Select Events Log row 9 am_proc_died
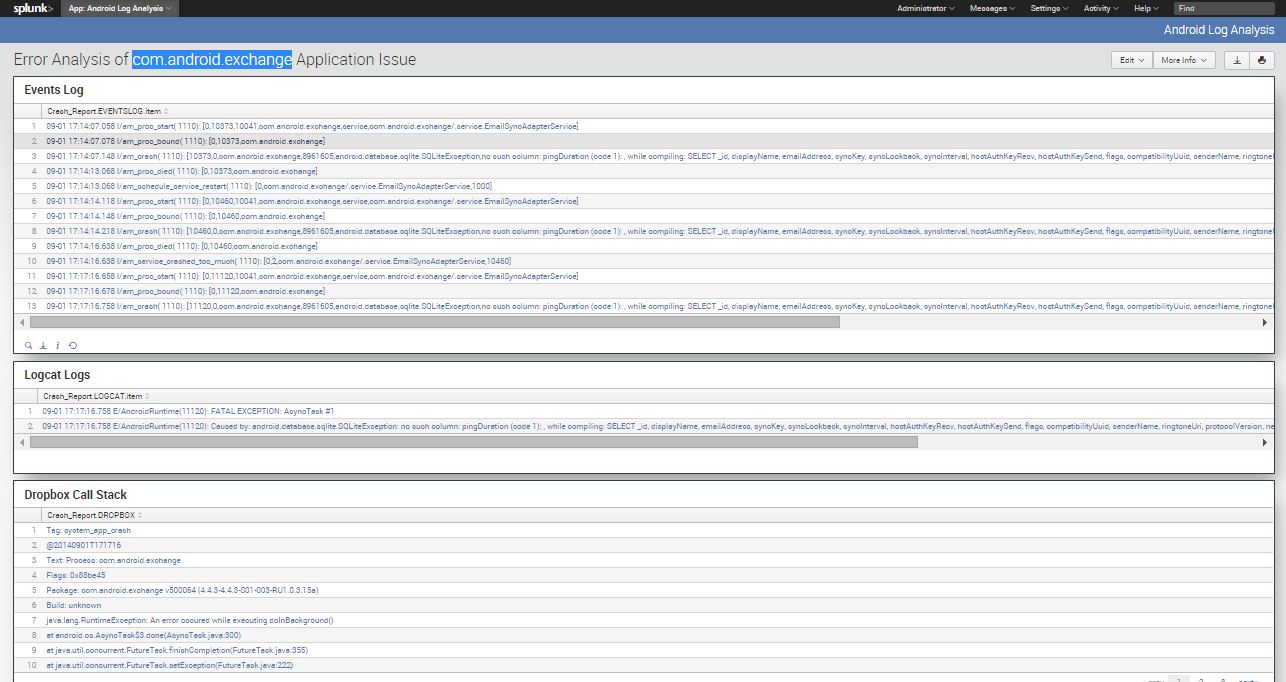1286x682 pixels. (644, 246)
